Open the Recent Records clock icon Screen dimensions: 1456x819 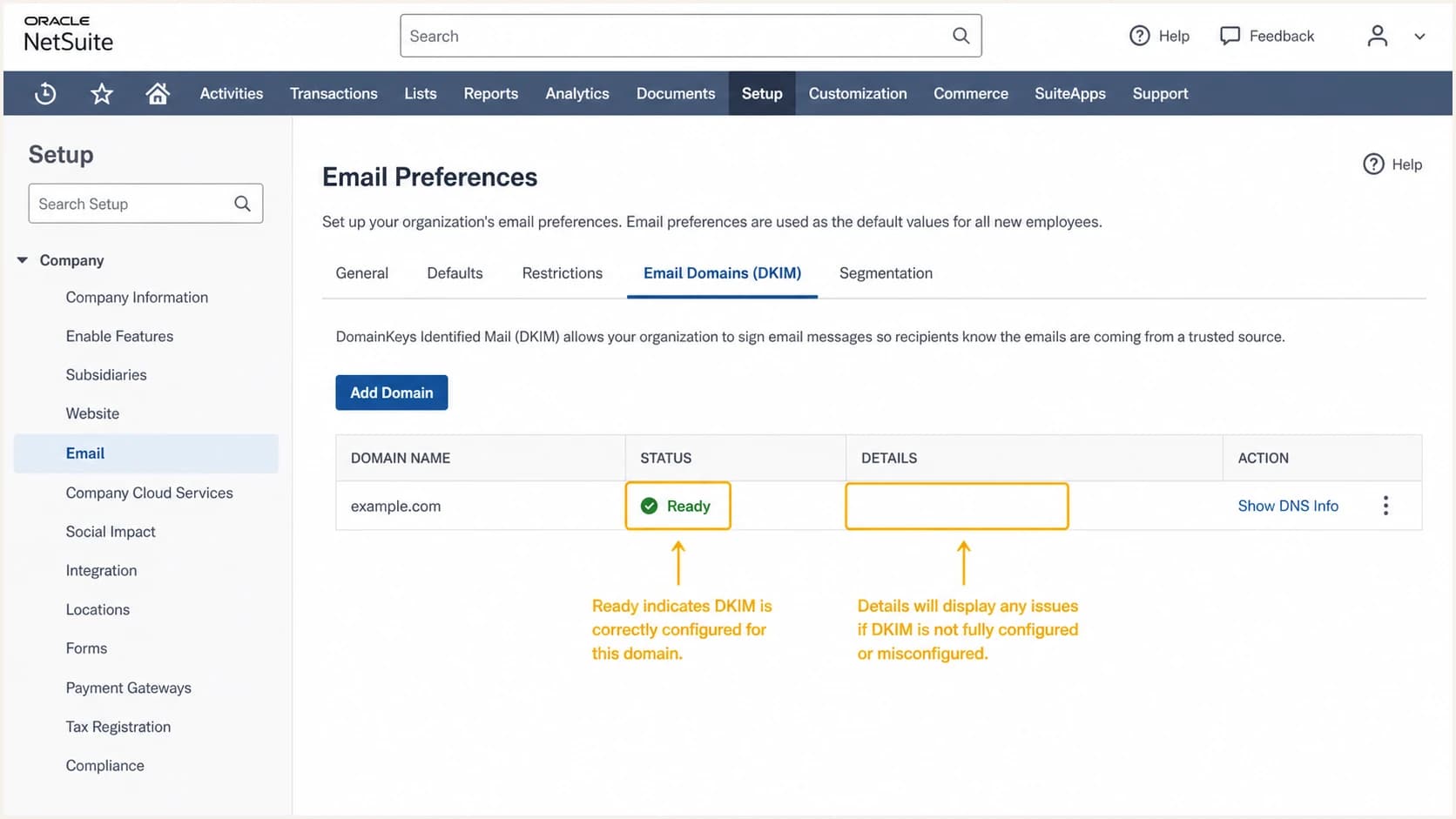(45, 93)
